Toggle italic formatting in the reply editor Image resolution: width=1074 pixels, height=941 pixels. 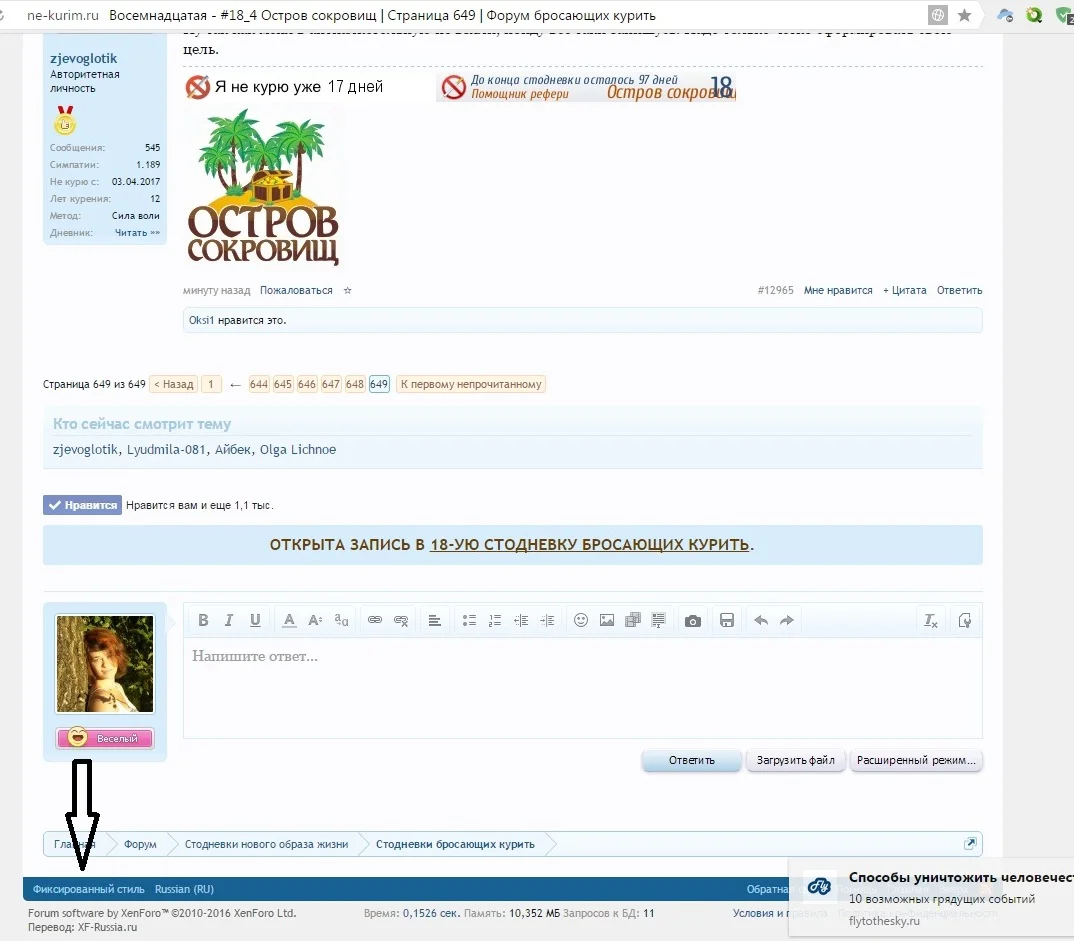click(x=229, y=620)
